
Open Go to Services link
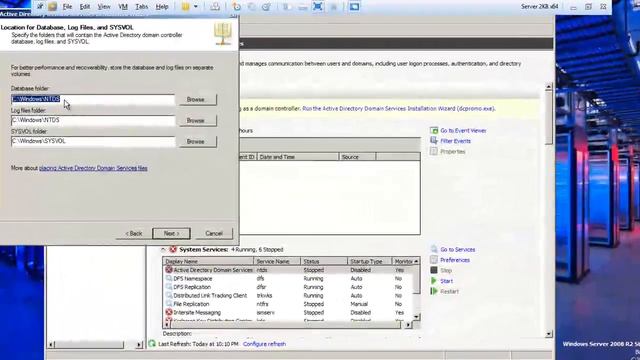tap(458, 249)
